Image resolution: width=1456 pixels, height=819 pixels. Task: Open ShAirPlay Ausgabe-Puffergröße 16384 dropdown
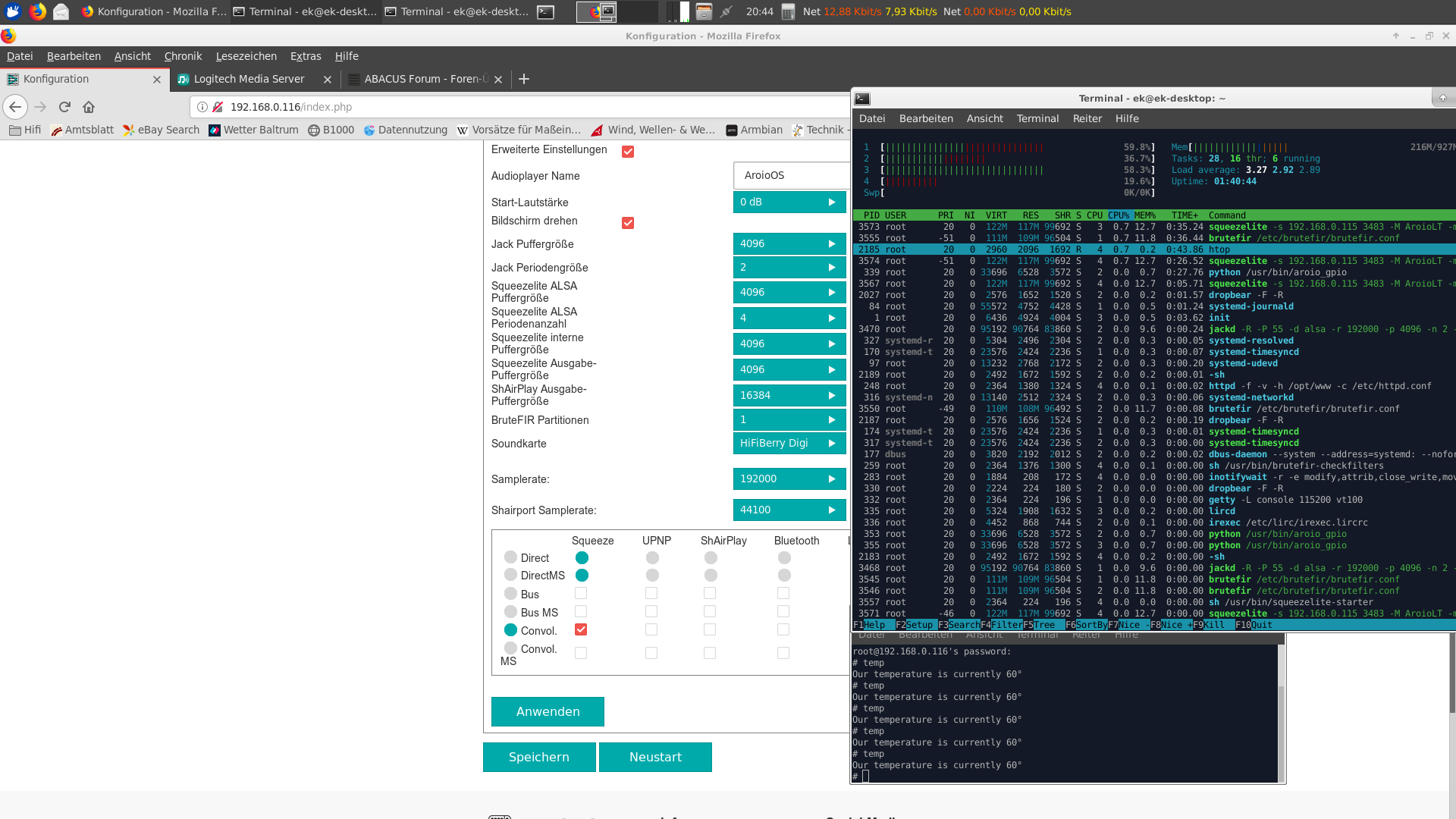coord(789,396)
